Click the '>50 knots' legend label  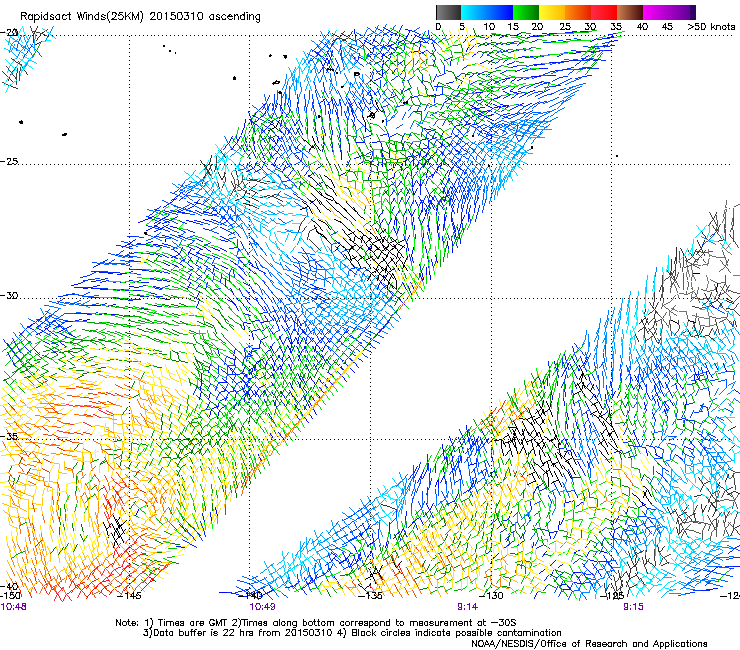click(x=711, y=27)
